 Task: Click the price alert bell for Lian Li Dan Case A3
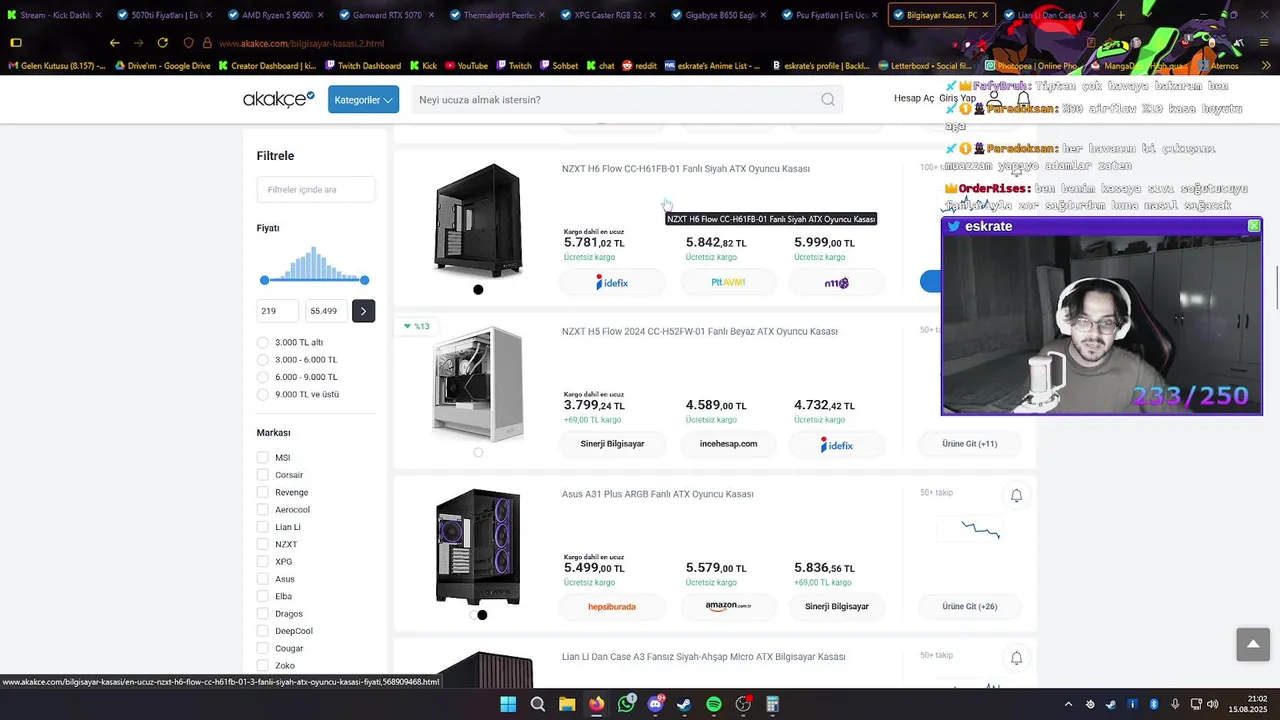pyautogui.click(x=1016, y=658)
